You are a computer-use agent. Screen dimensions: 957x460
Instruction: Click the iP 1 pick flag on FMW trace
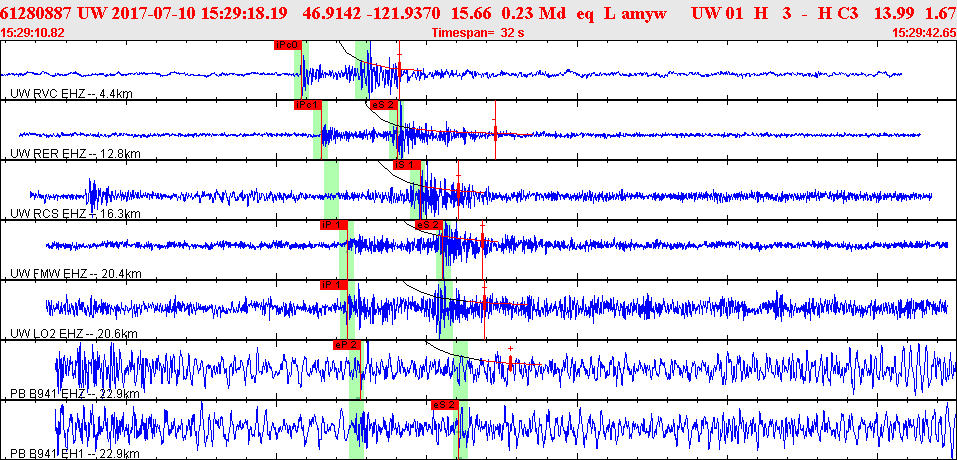332,225
